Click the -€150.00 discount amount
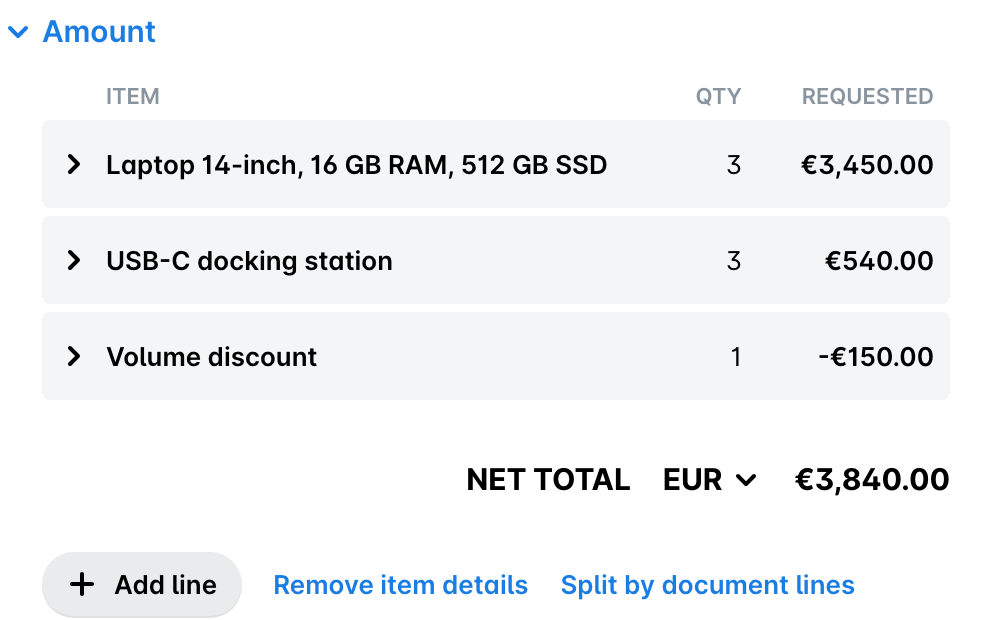Image resolution: width=990 pixels, height=620 pixels. [x=876, y=357]
